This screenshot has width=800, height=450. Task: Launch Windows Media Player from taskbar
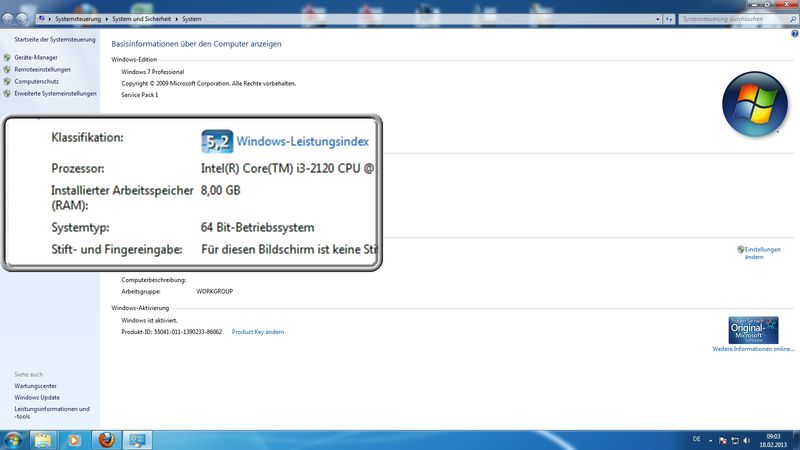(x=74, y=440)
